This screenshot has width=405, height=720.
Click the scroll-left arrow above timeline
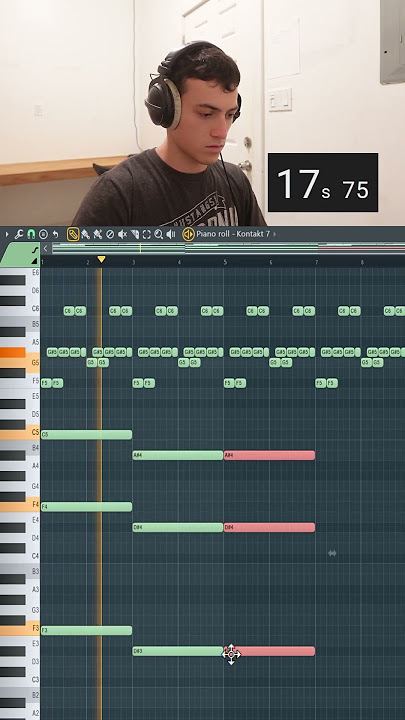click(45, 248)
